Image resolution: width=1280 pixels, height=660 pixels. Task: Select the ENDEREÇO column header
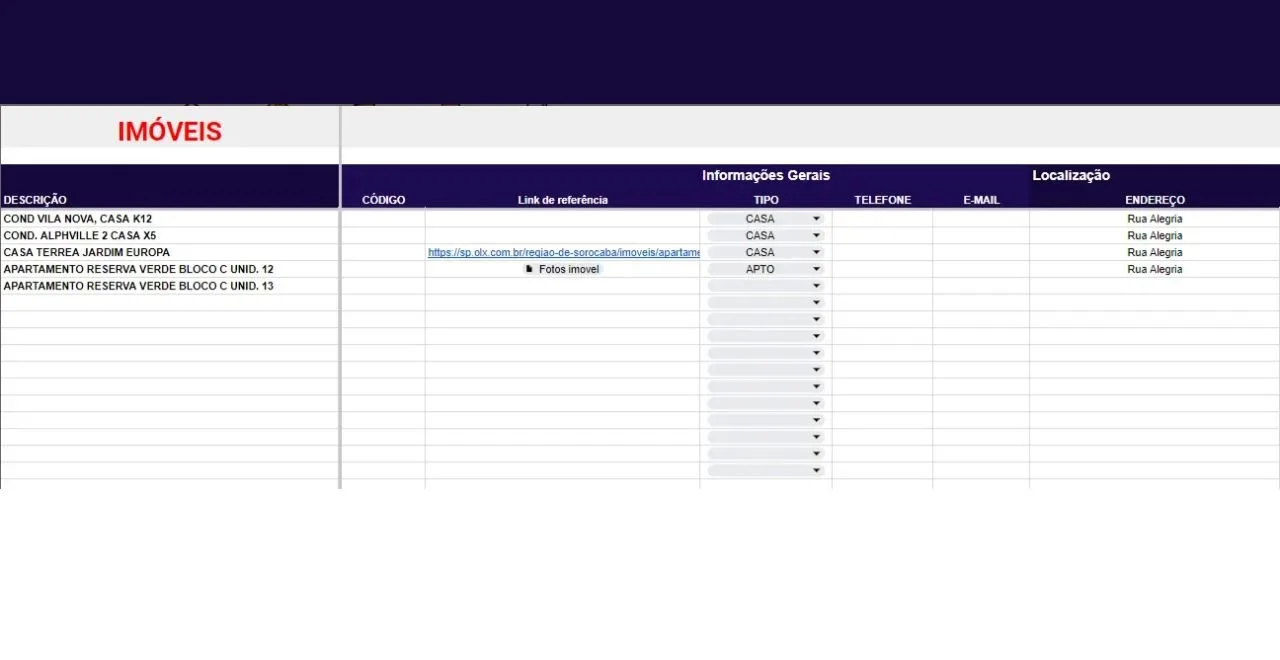[1154, 200]
